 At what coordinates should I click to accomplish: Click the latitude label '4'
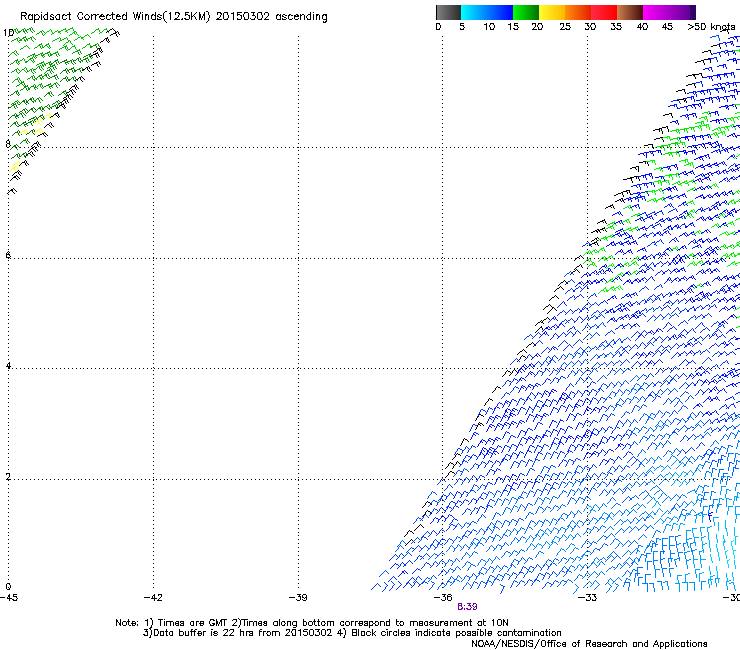(8, 365)
